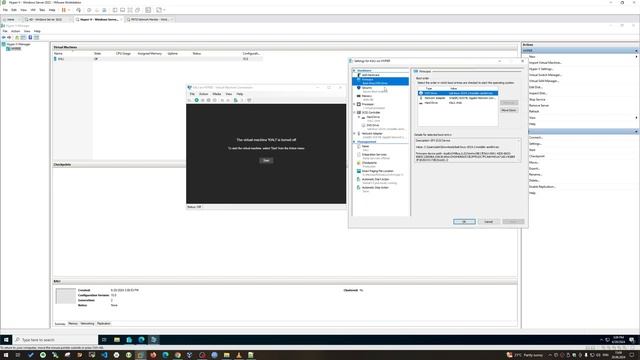Switch to Memory tab in details pane
The width and height of the screenshot is (640, 360).
(73, 324)
